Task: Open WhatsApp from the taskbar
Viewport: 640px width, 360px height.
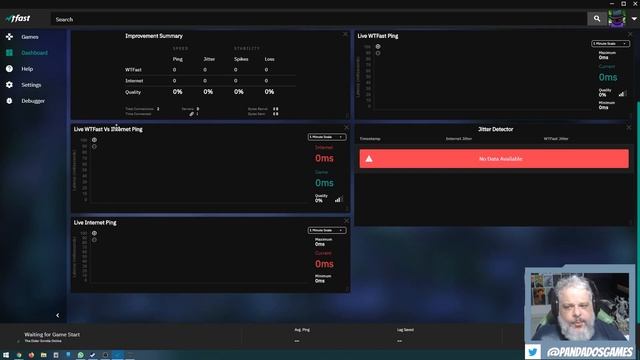Action: tap(80, 355)
